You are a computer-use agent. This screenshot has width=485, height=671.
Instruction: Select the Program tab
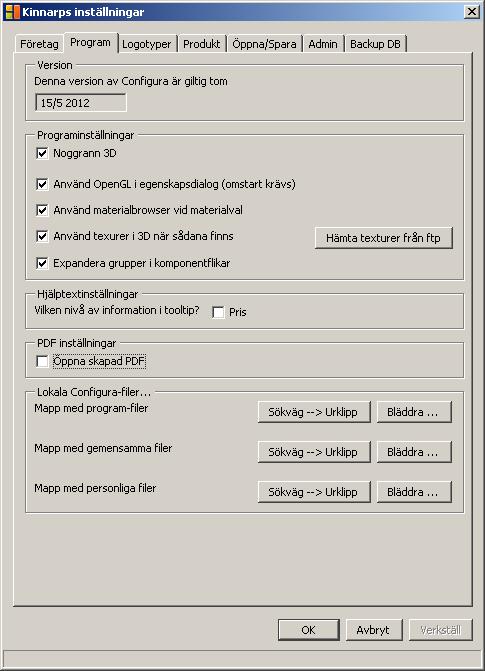[x=90, y=42]
